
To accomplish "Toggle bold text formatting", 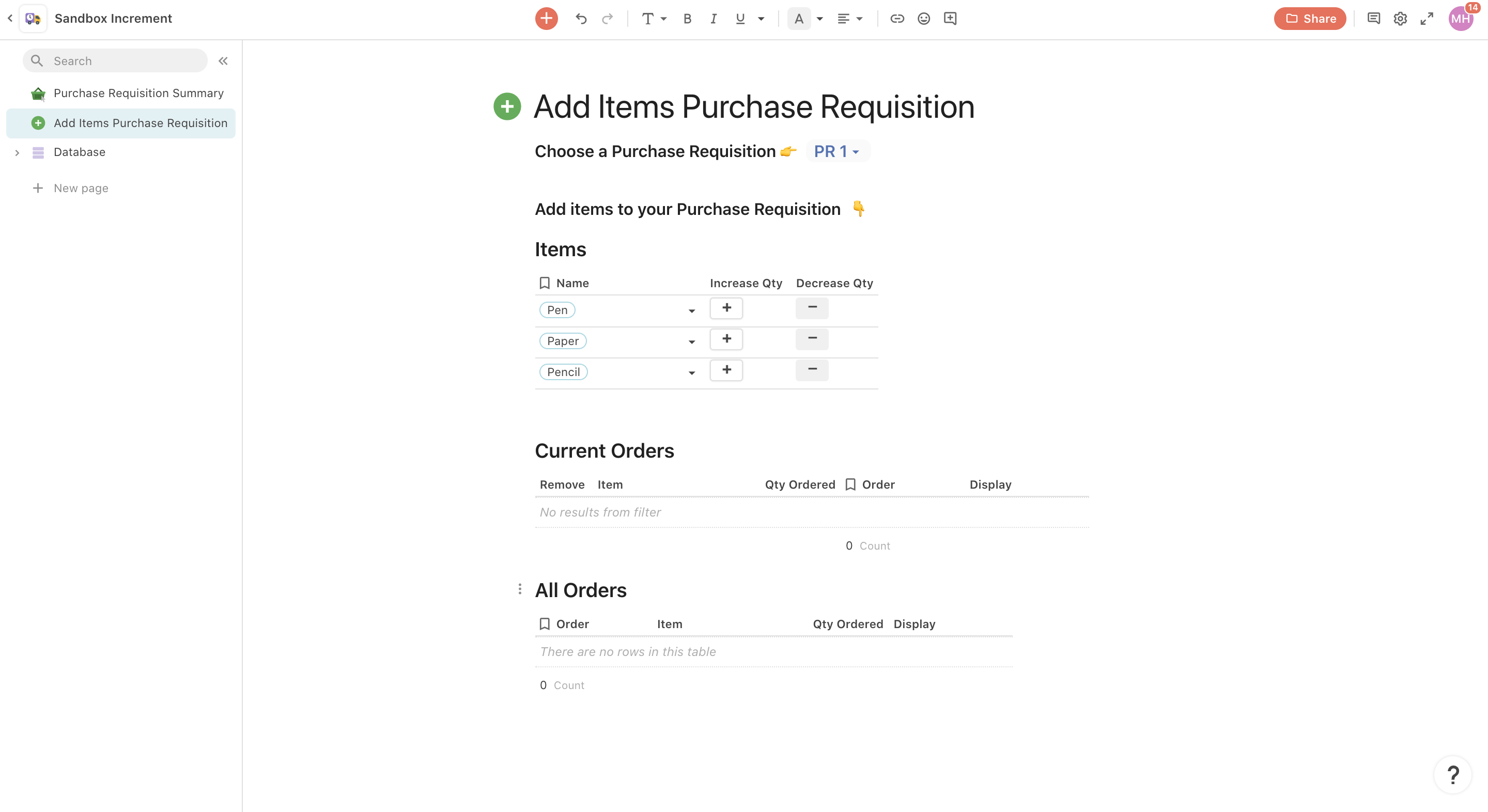I will [x=687, y=19].
